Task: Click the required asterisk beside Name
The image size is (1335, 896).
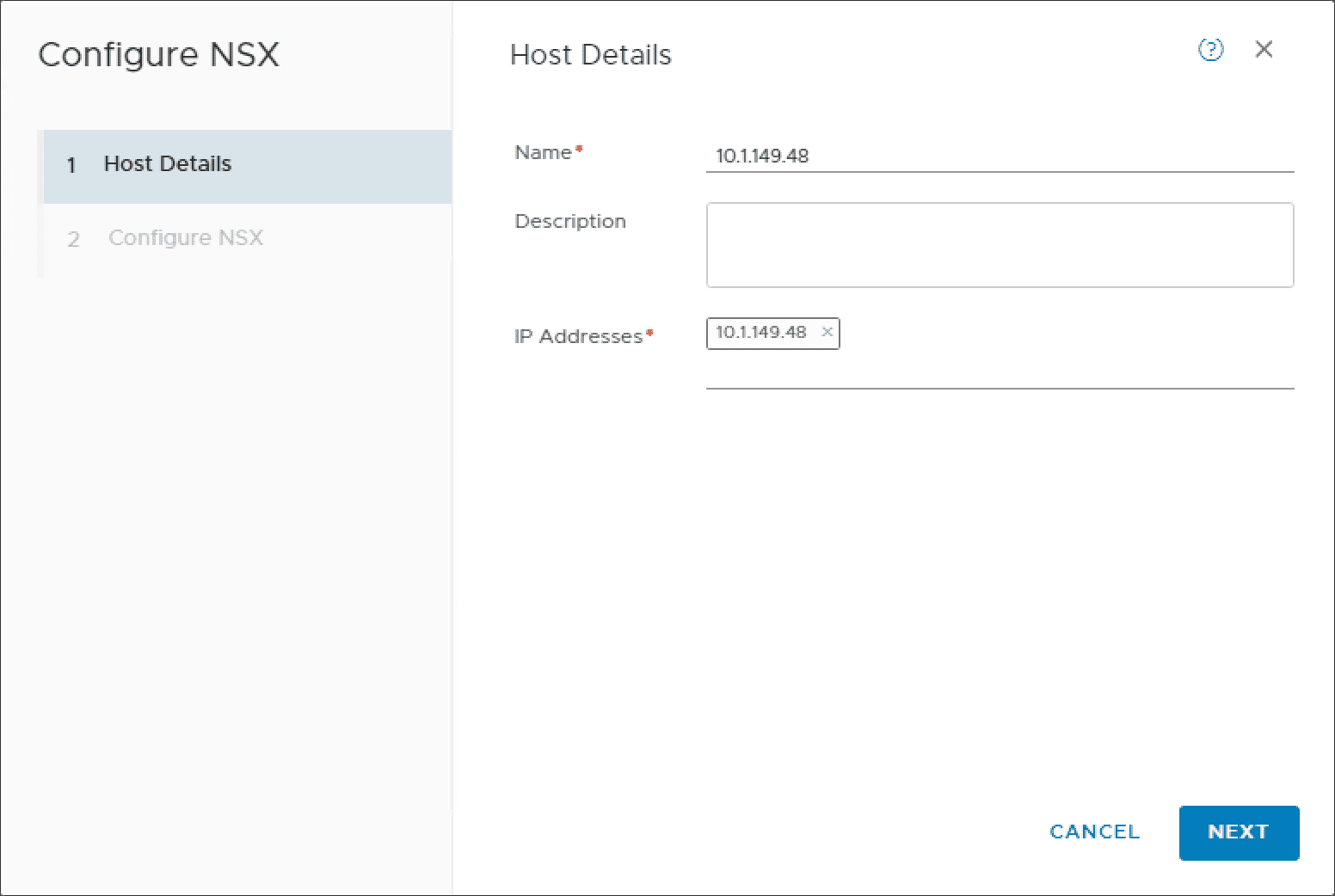Action: coord(580,150)
